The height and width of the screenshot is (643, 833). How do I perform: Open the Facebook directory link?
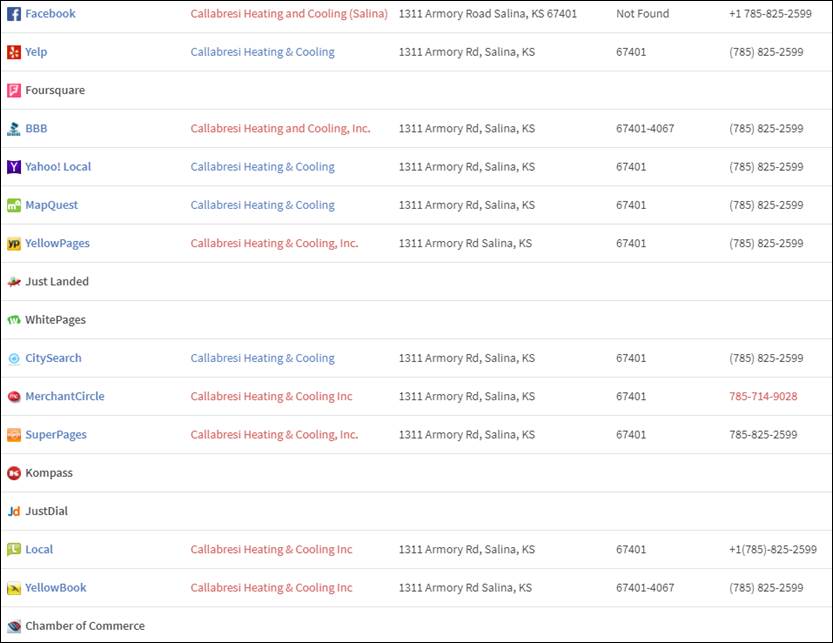pos(50,14)
